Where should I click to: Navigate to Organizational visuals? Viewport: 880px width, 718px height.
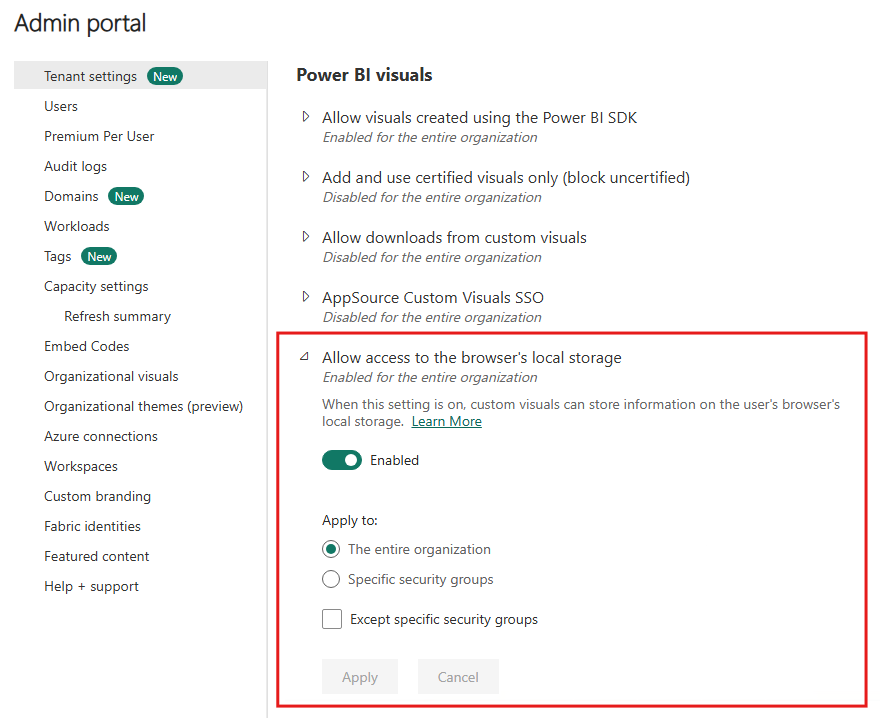pos(111,376)
